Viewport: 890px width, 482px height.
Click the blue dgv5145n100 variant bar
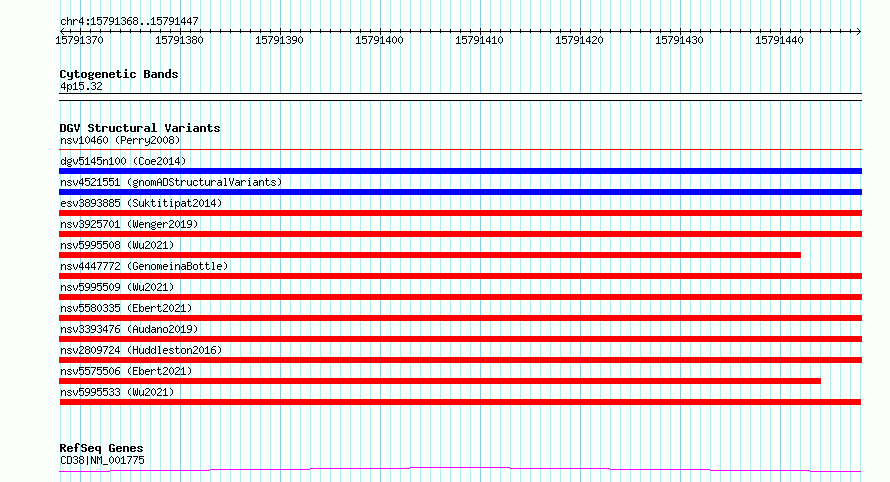coord(460,171)
